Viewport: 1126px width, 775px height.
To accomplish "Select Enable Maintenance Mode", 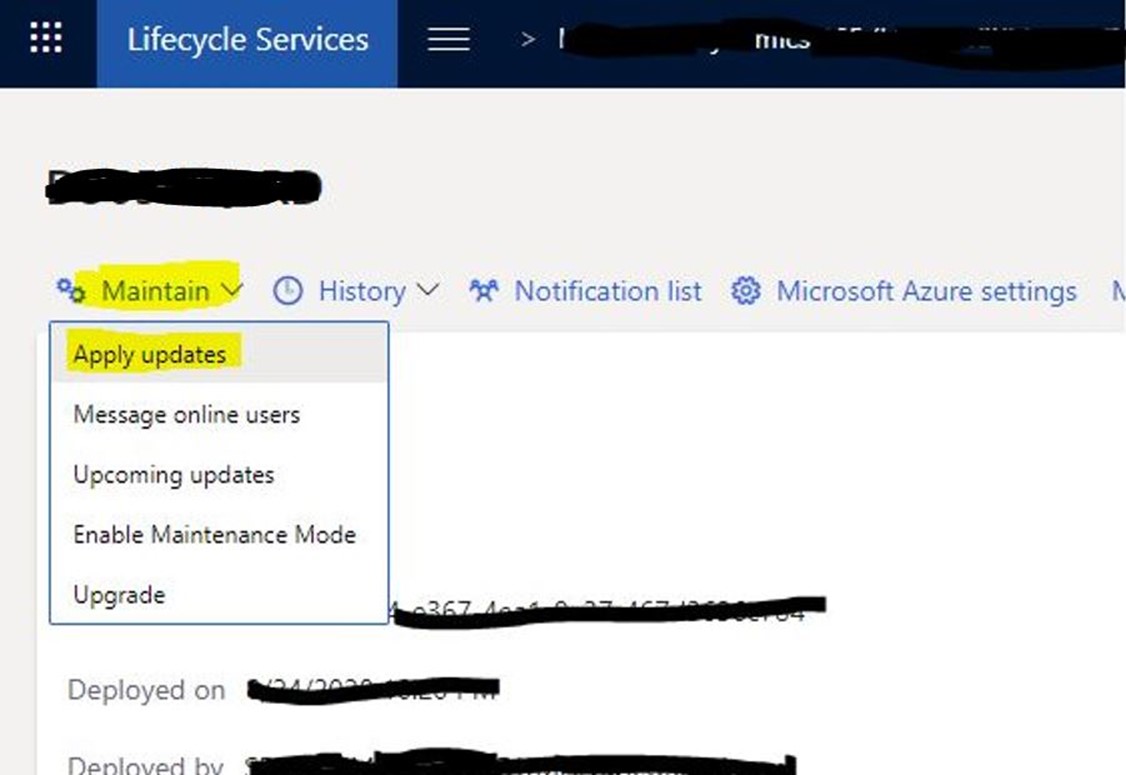I will (214, 535).
